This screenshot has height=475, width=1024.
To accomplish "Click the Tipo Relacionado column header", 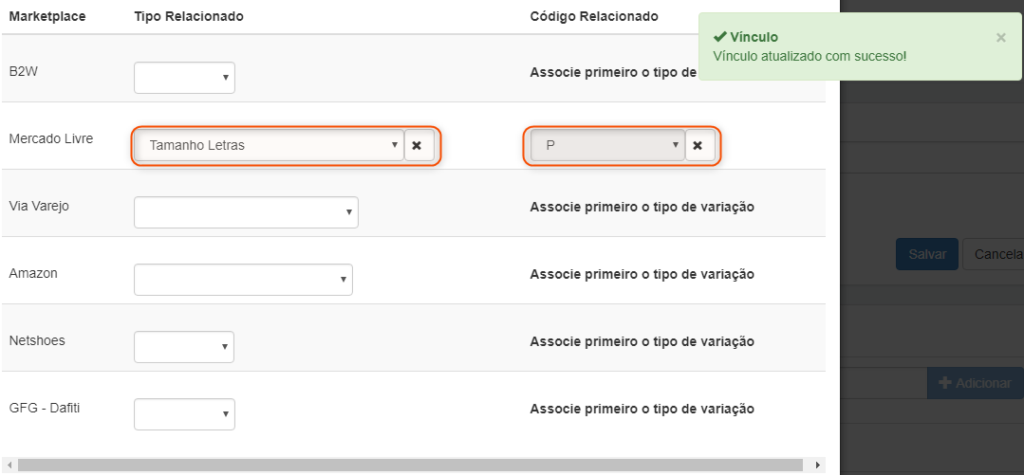I will pyautogui.click(x=189, y=16).
